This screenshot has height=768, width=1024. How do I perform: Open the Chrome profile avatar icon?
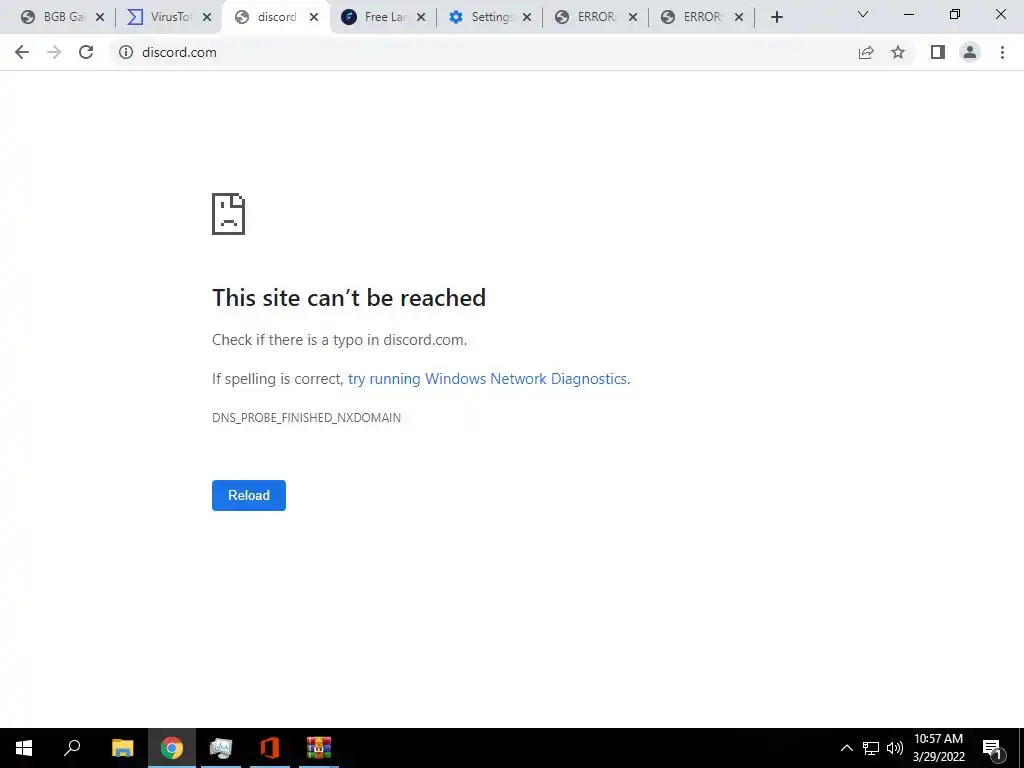[970, 52]
